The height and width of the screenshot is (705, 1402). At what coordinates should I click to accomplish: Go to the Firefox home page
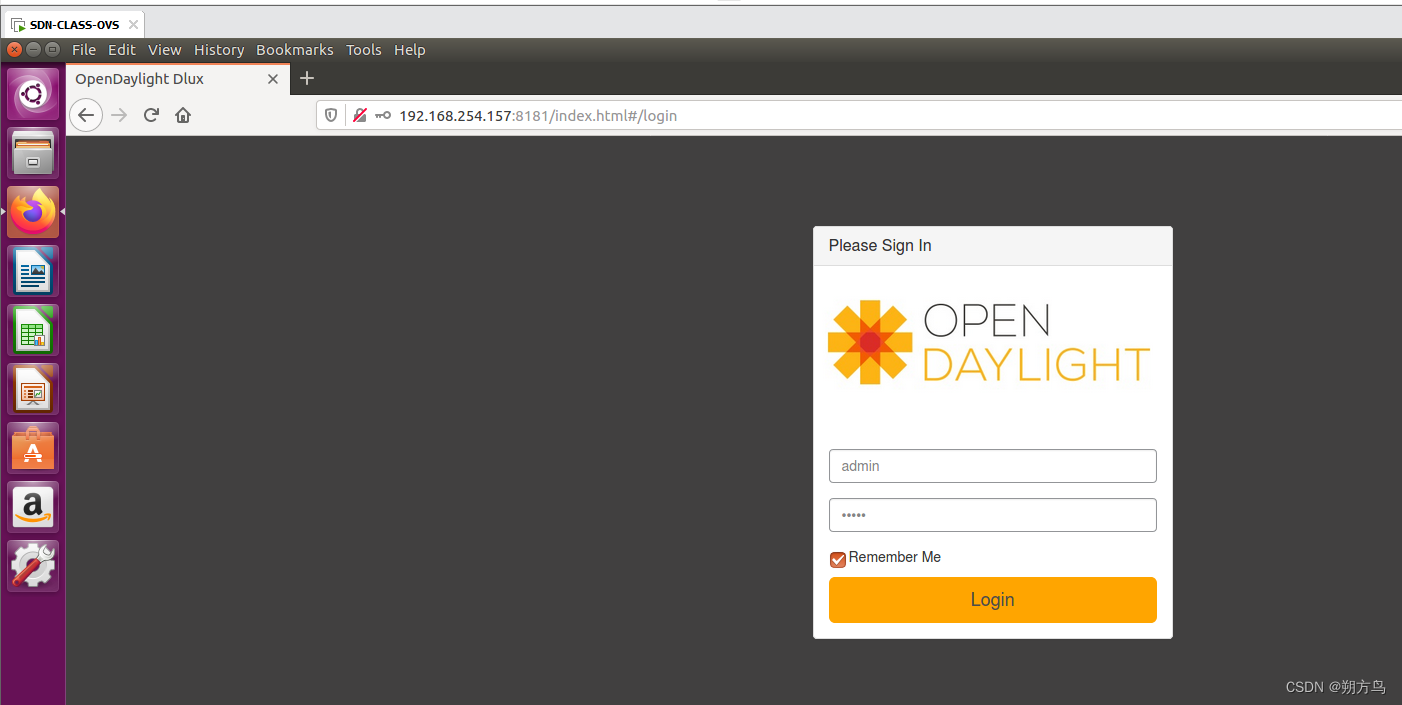click(183, 115)
